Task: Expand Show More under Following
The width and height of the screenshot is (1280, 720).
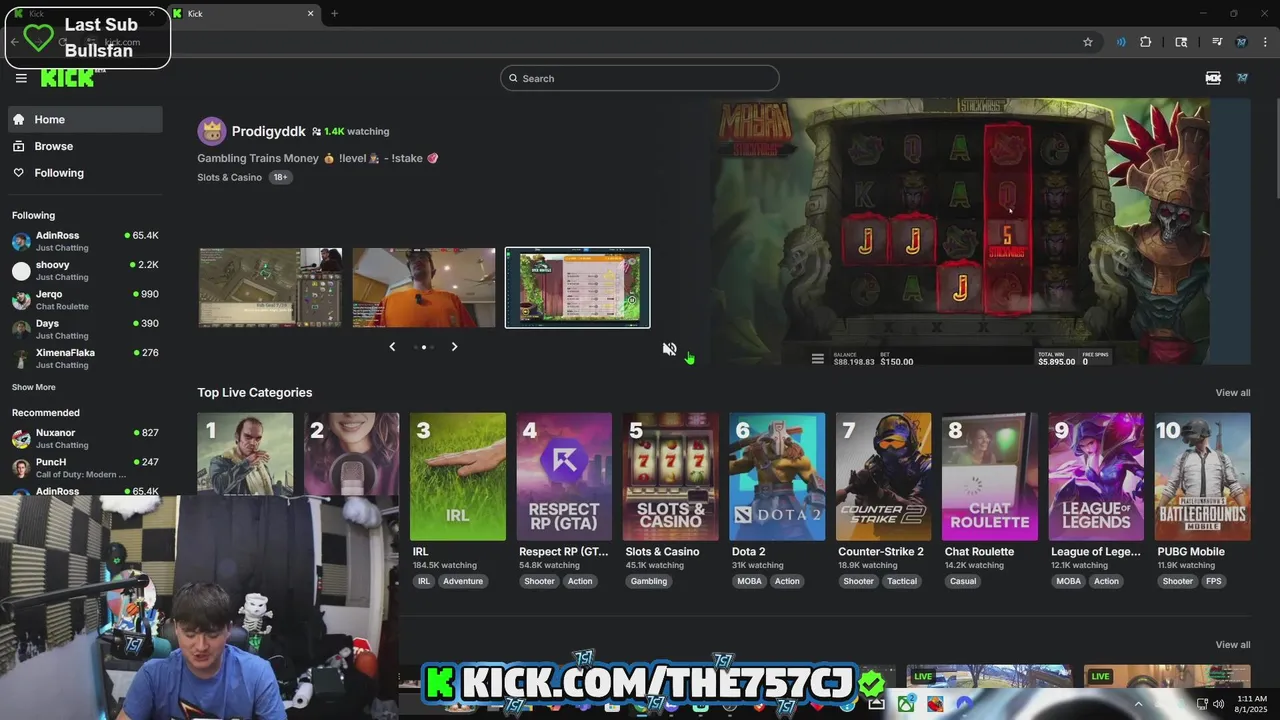Action: [x=34, y=387]
